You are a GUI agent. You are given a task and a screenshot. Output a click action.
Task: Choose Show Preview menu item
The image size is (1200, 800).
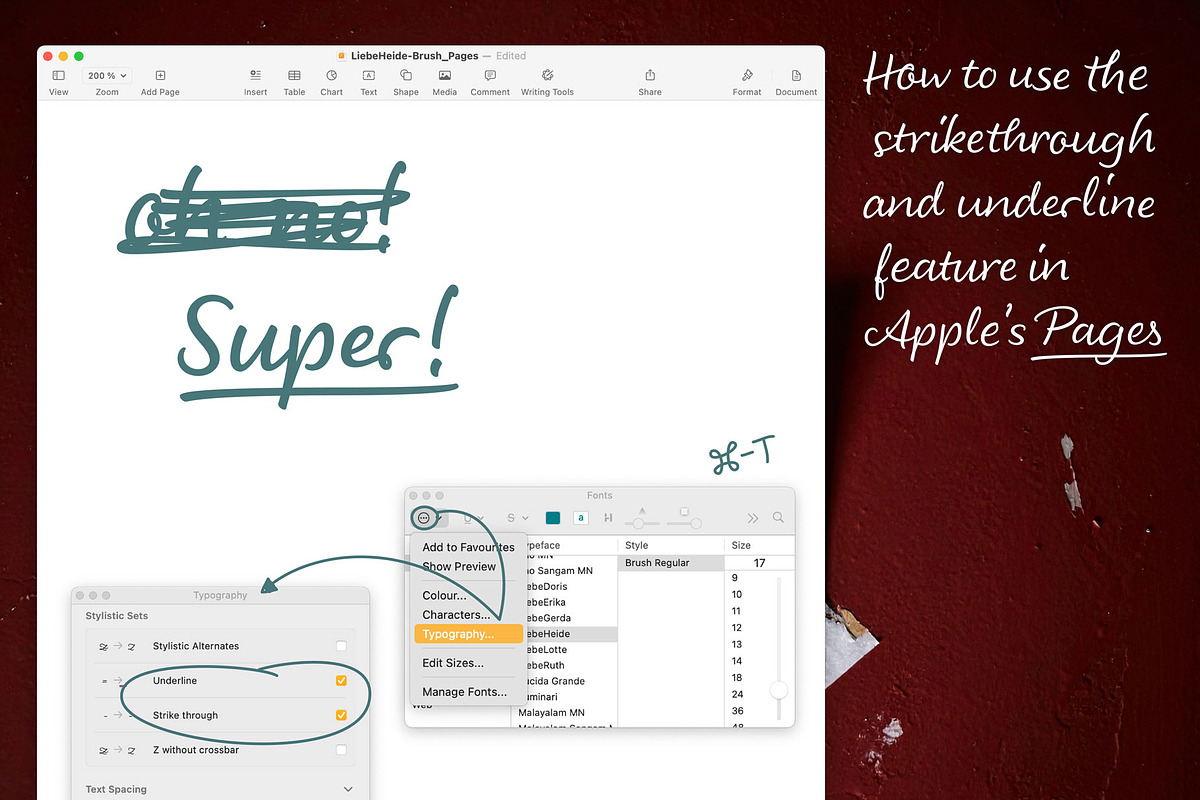point(468,566)
